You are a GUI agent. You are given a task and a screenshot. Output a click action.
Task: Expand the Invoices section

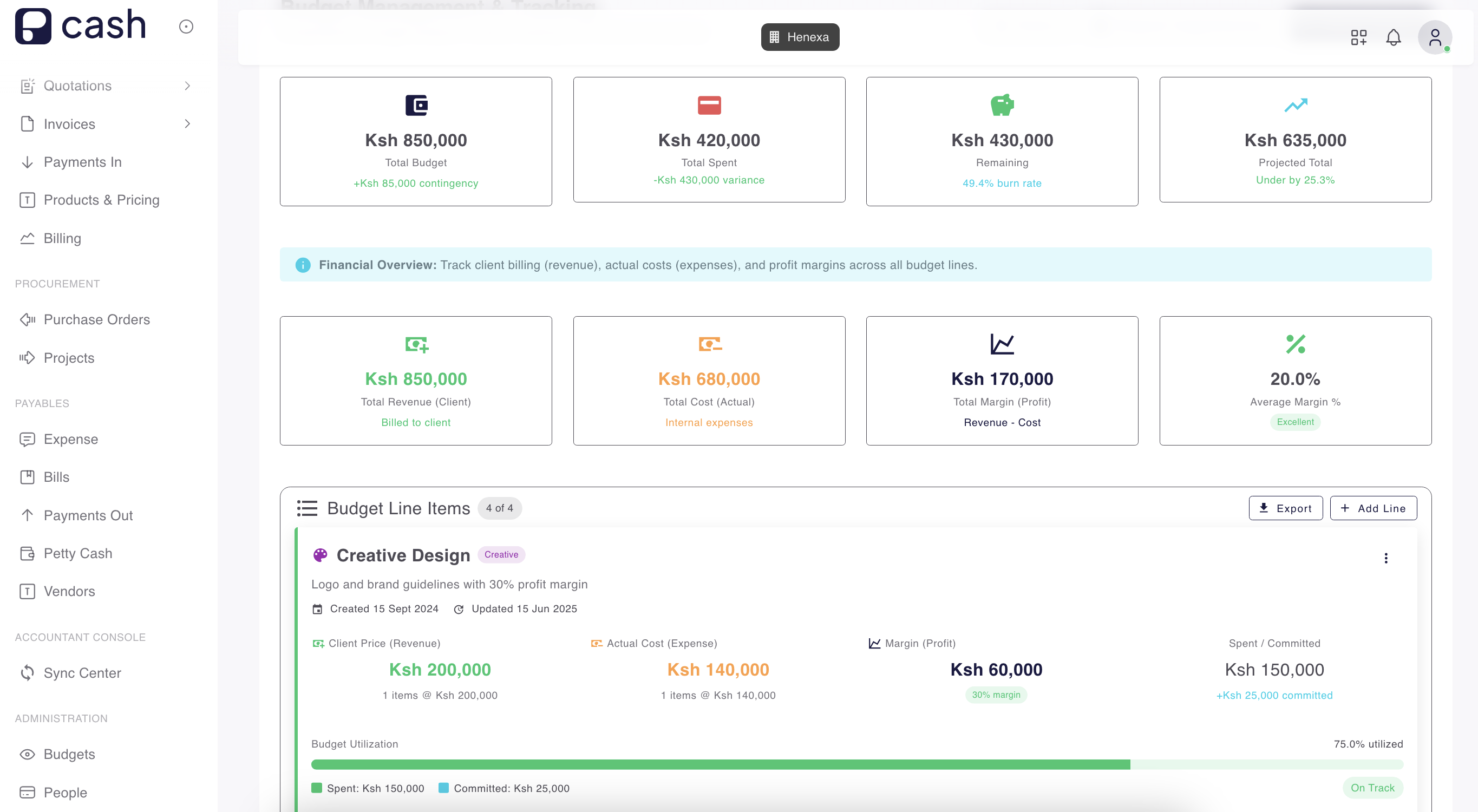[x=188, y=123]
